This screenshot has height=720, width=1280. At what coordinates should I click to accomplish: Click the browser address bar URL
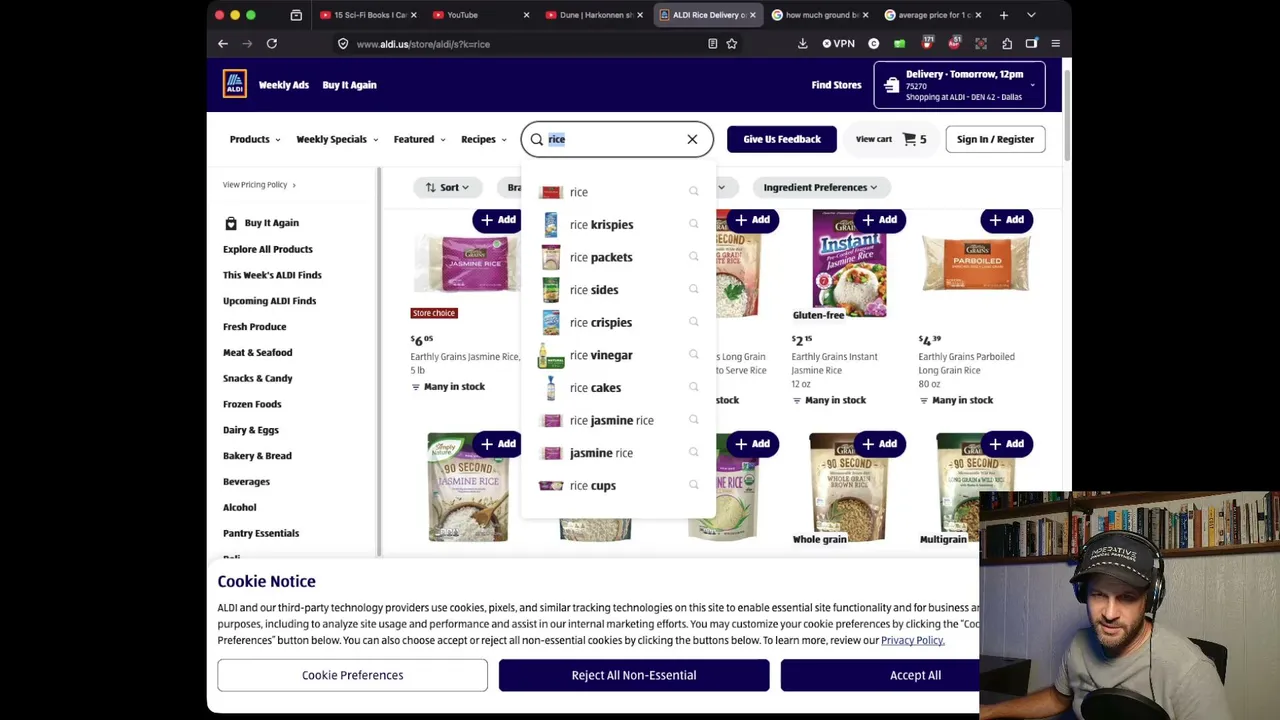tap(423, 44)
